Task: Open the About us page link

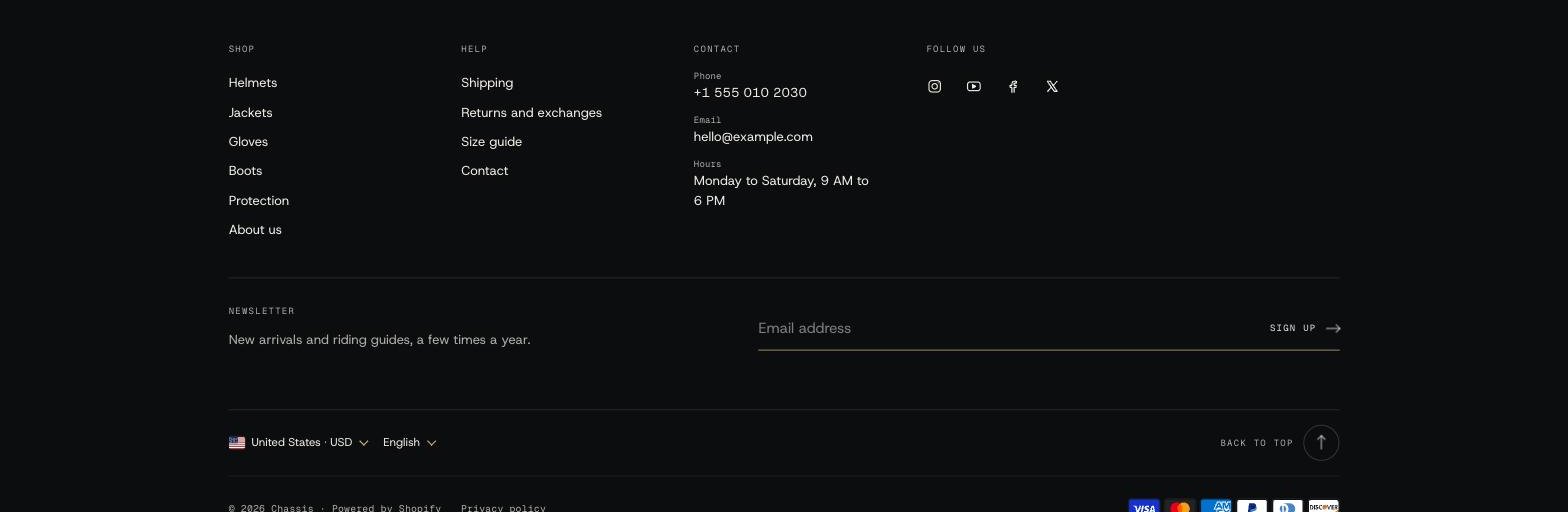Action: click(x=255, y=230)
